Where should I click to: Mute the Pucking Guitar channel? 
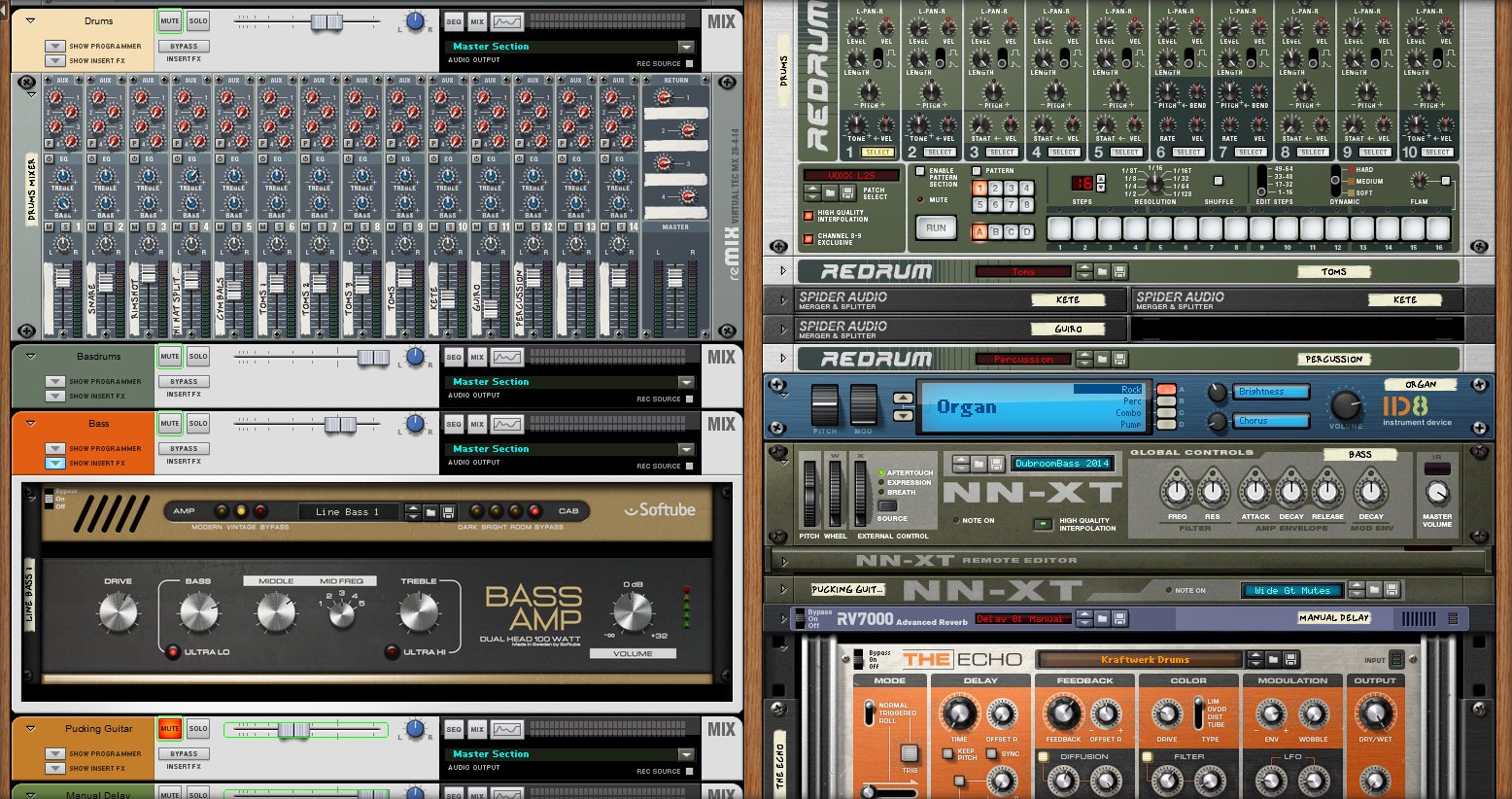coord(170,728)
